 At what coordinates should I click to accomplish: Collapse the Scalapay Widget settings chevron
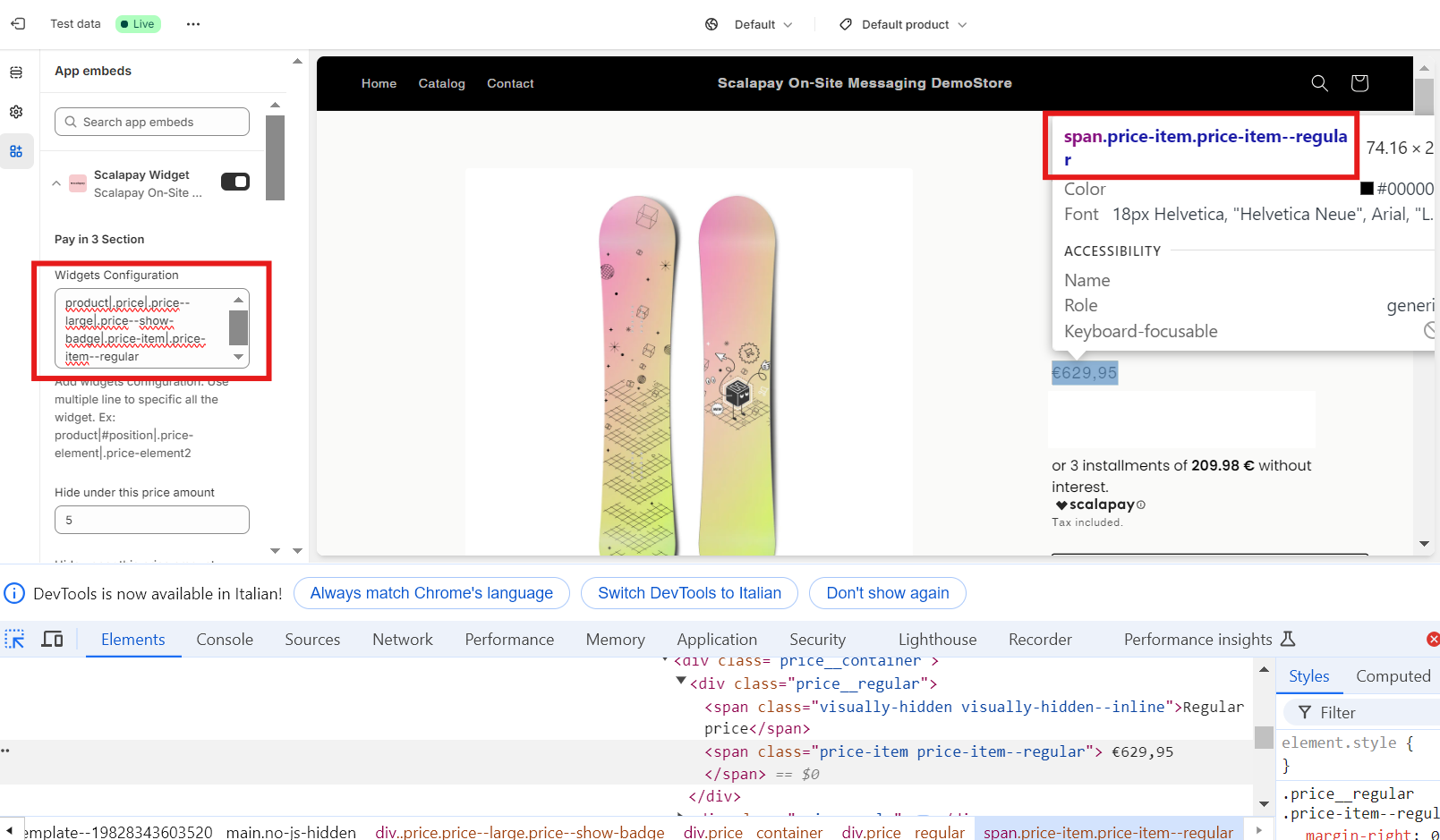[x=56, y=183]
